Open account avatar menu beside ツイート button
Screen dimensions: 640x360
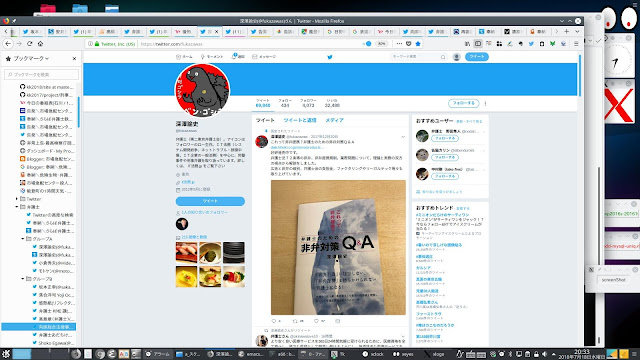click(x=457, y=57)
